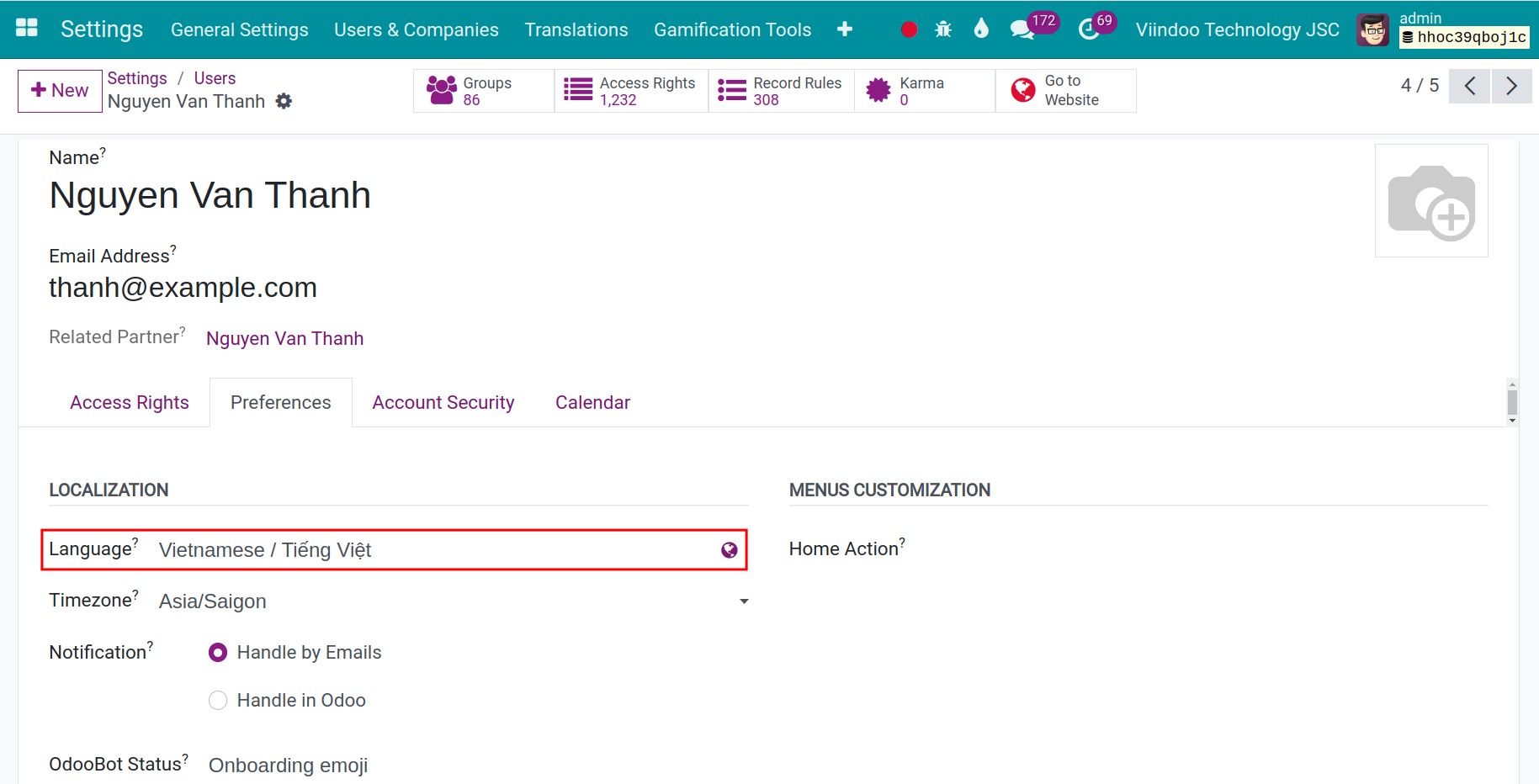
Task: Click the plus icon in top menu bar
Action: pyautogui.click(x=845, y=29)
